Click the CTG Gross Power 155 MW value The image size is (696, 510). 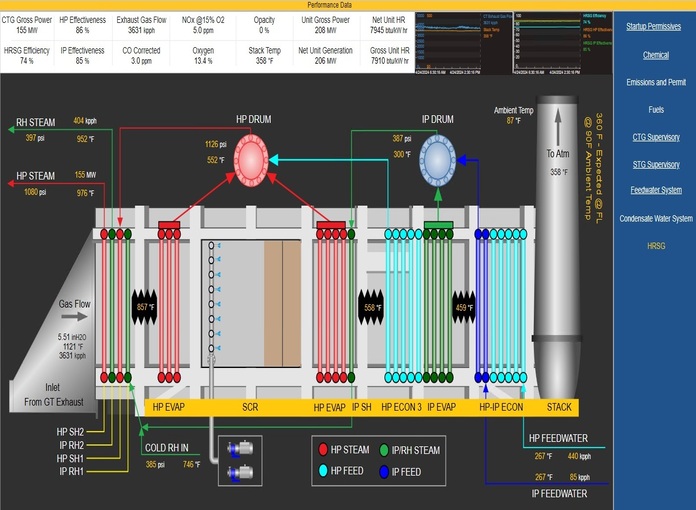click(27, 30)
